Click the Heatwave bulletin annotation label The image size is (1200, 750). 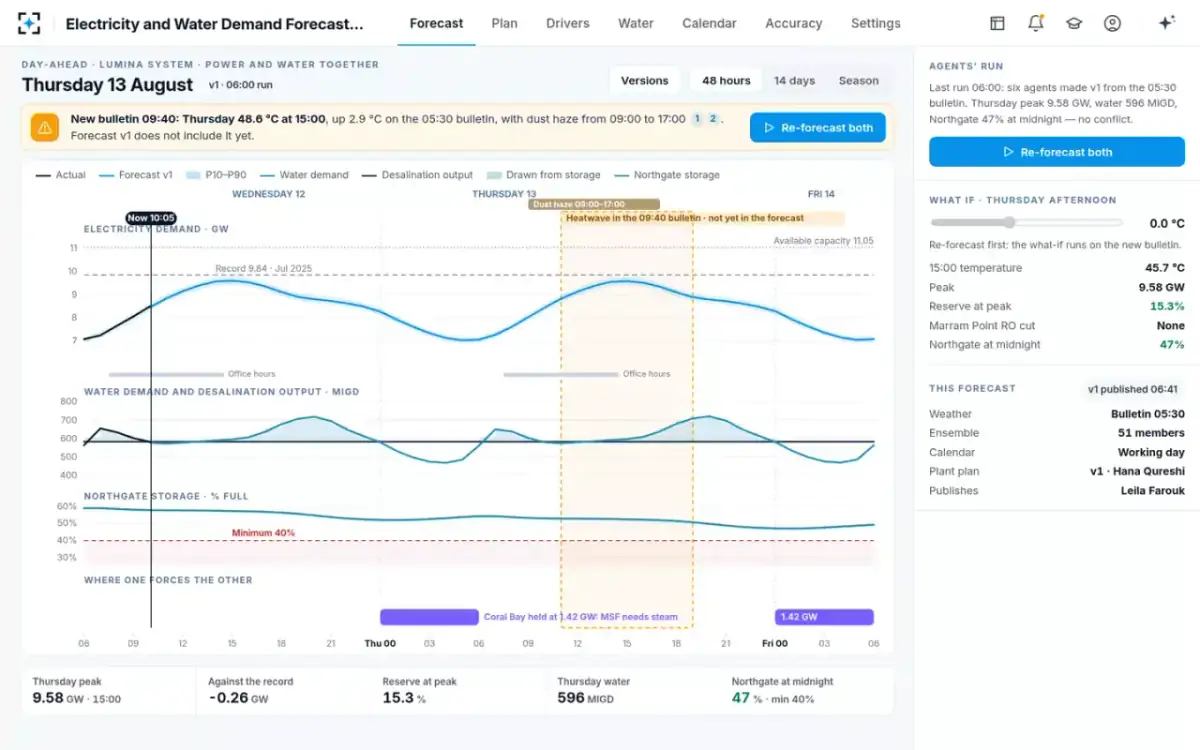703,218
